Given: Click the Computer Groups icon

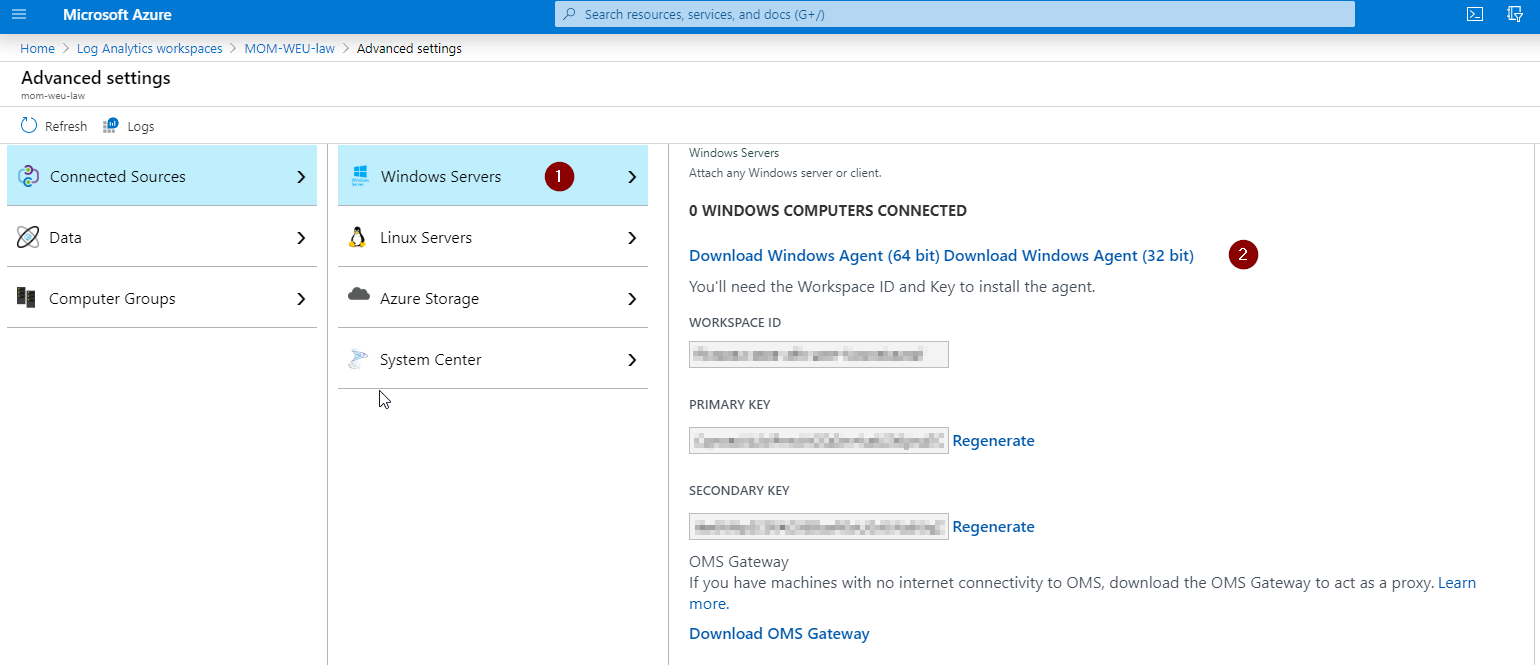Looking at the screenshot, I should tap(27, 298).
